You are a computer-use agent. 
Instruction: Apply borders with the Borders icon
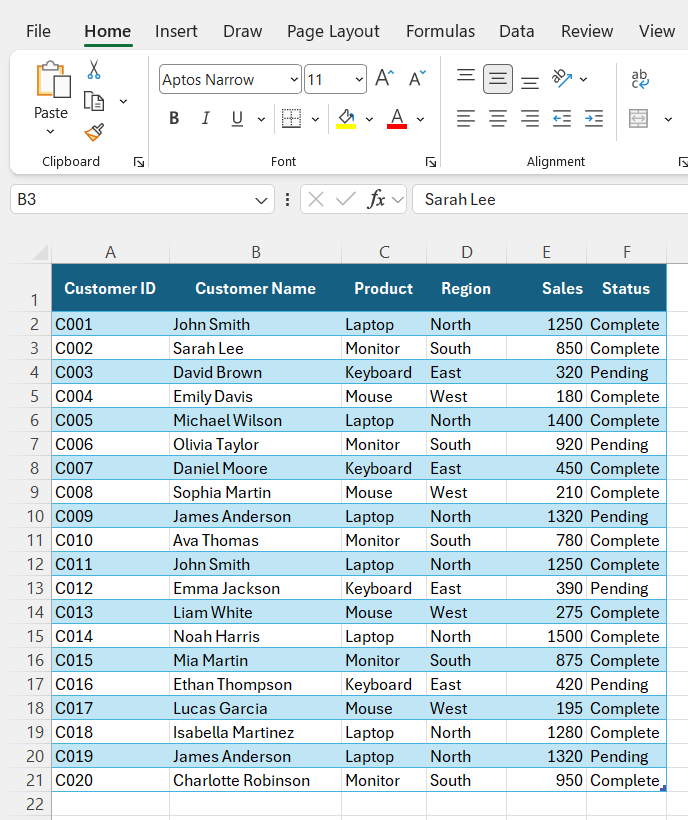(x=291, y=119)
